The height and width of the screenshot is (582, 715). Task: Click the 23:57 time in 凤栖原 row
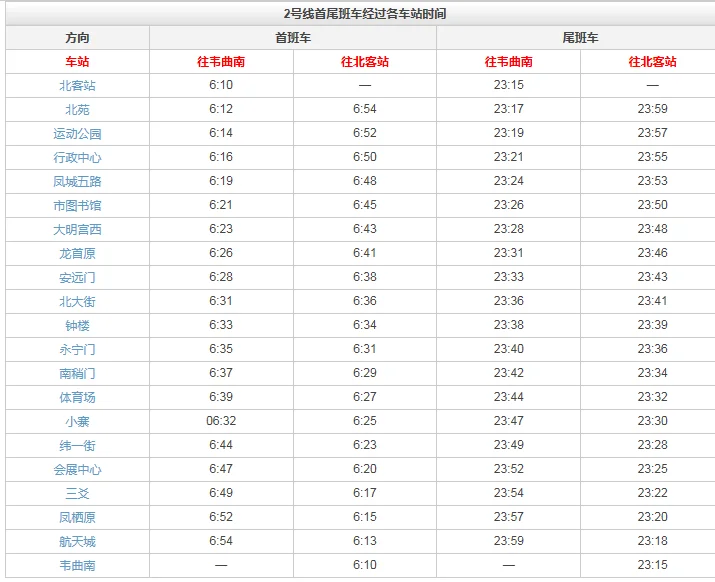(x=508, y=517)
